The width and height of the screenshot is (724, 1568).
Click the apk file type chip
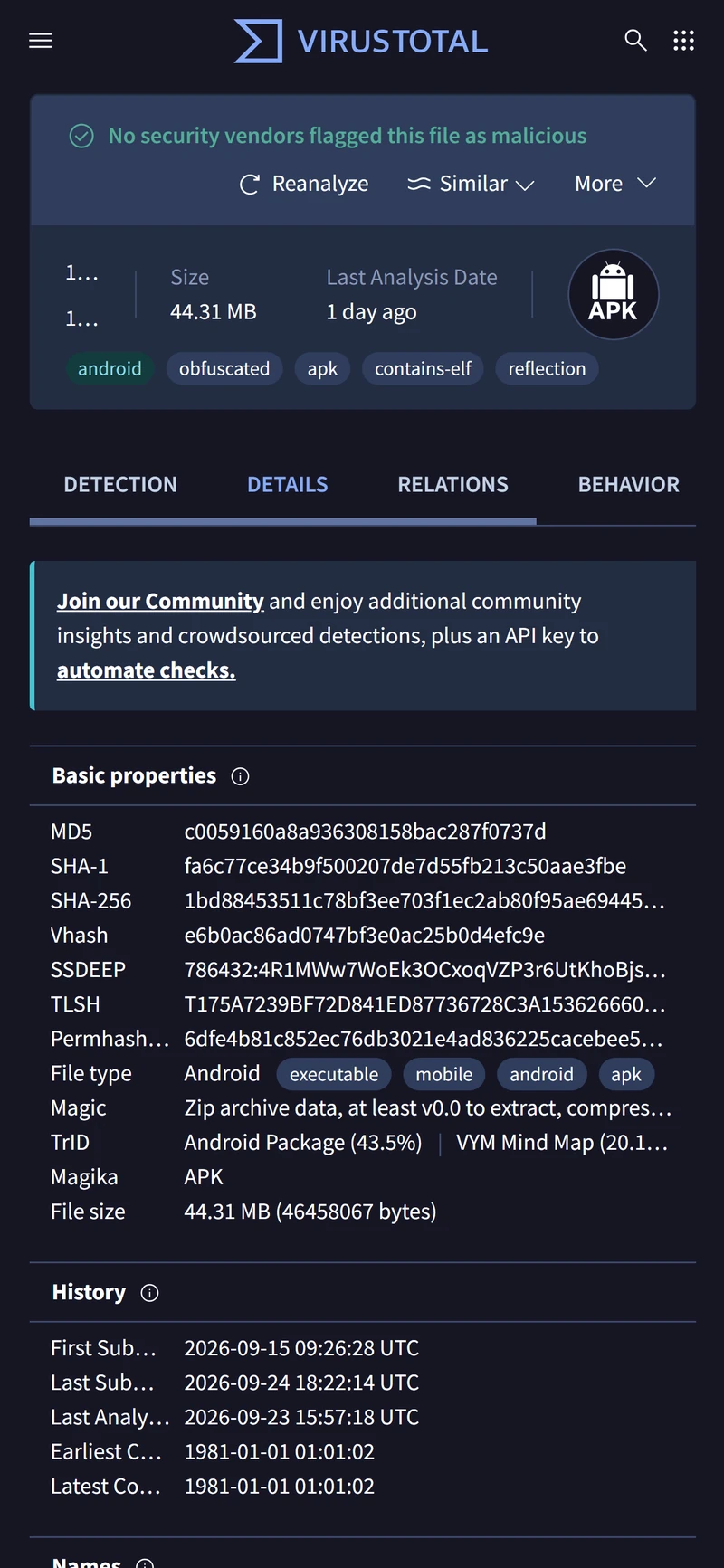[626, 1075]
